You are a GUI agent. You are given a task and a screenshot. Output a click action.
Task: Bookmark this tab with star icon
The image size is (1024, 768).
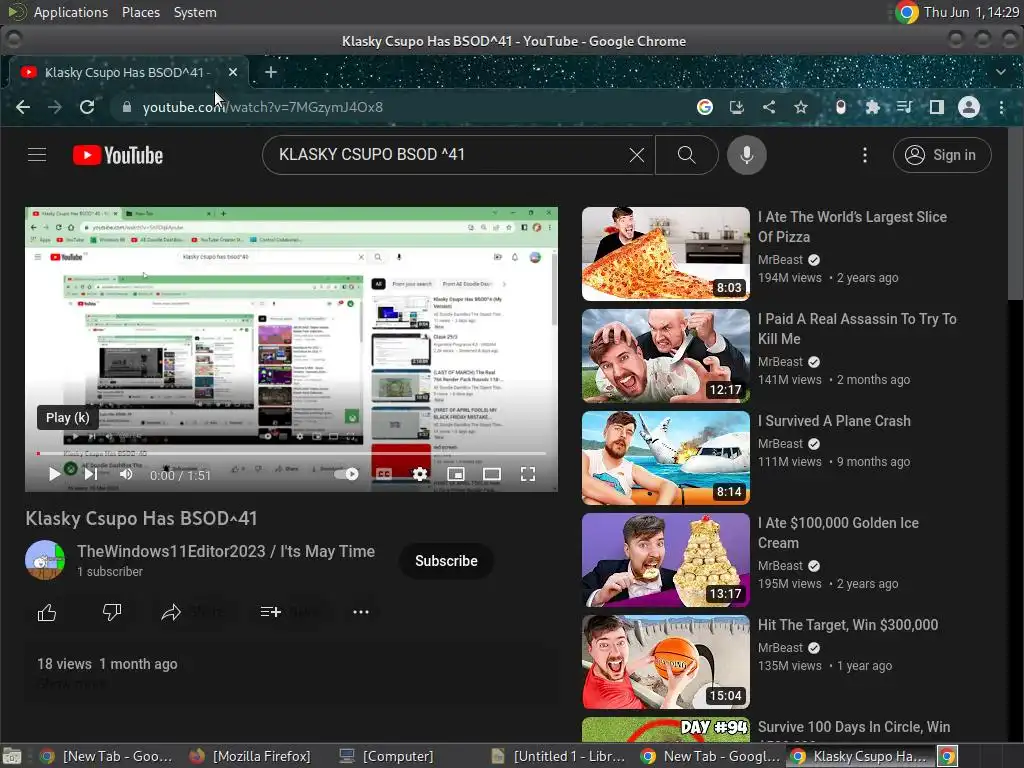point(801,107)
